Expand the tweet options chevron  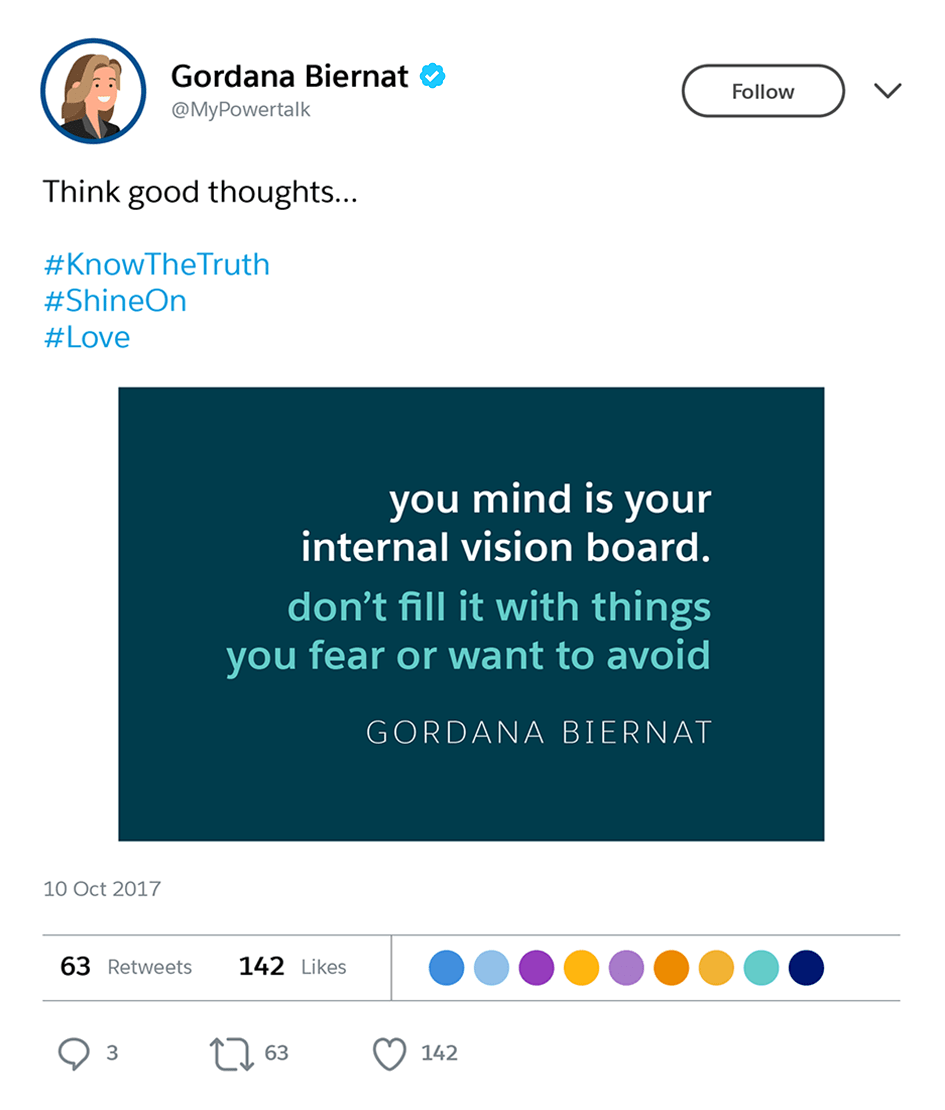pos(887,91)
